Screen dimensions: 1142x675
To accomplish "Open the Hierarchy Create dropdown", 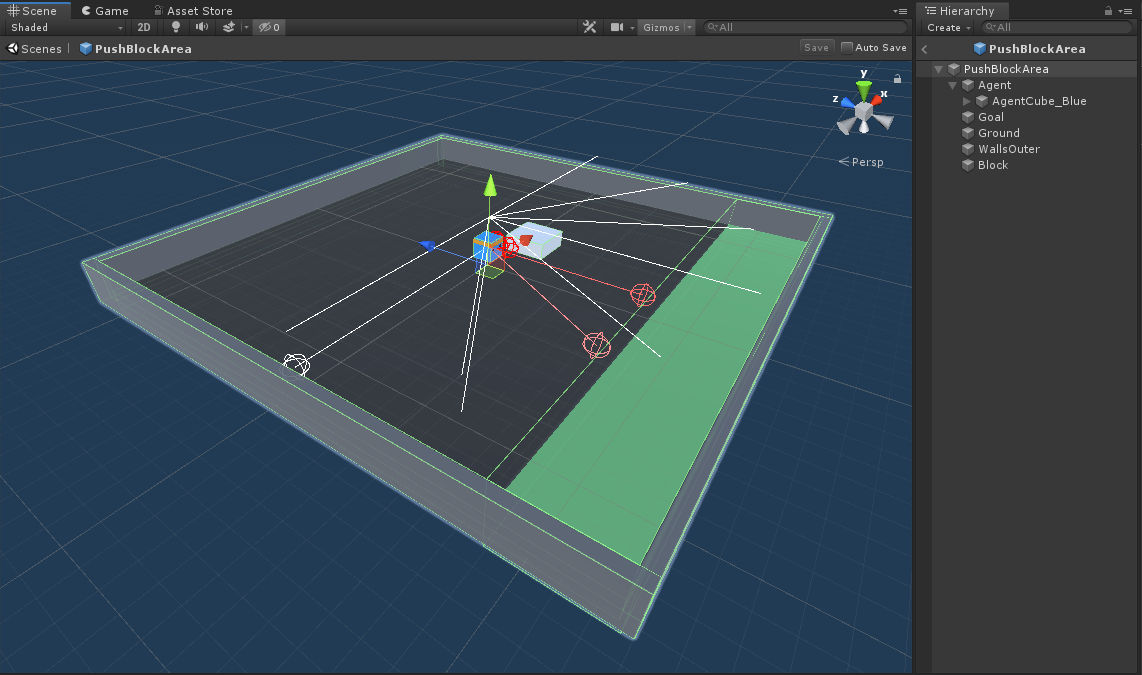I will [x=948, y=27].
